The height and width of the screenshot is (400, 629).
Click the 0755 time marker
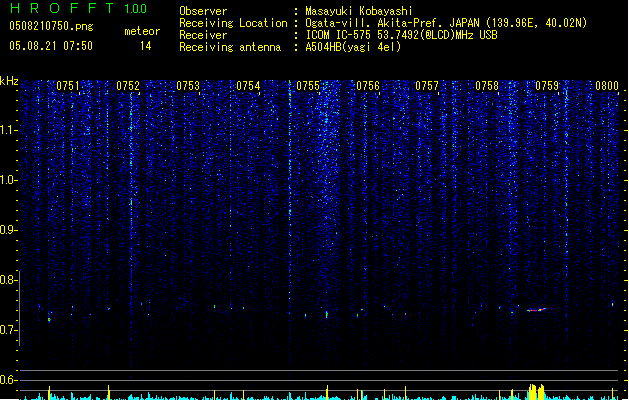[x=308, y=86]
